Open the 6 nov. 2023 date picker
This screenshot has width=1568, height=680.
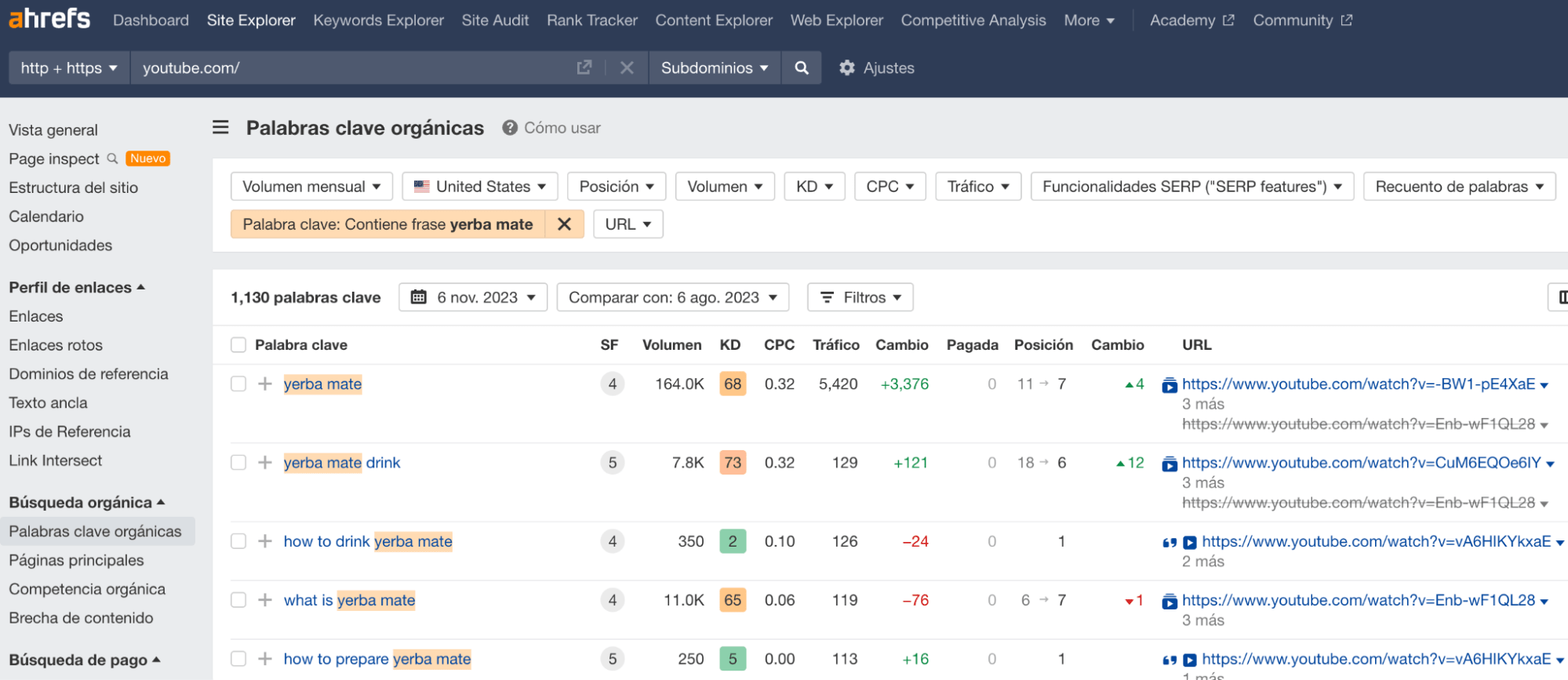click(x=473, y=297)
